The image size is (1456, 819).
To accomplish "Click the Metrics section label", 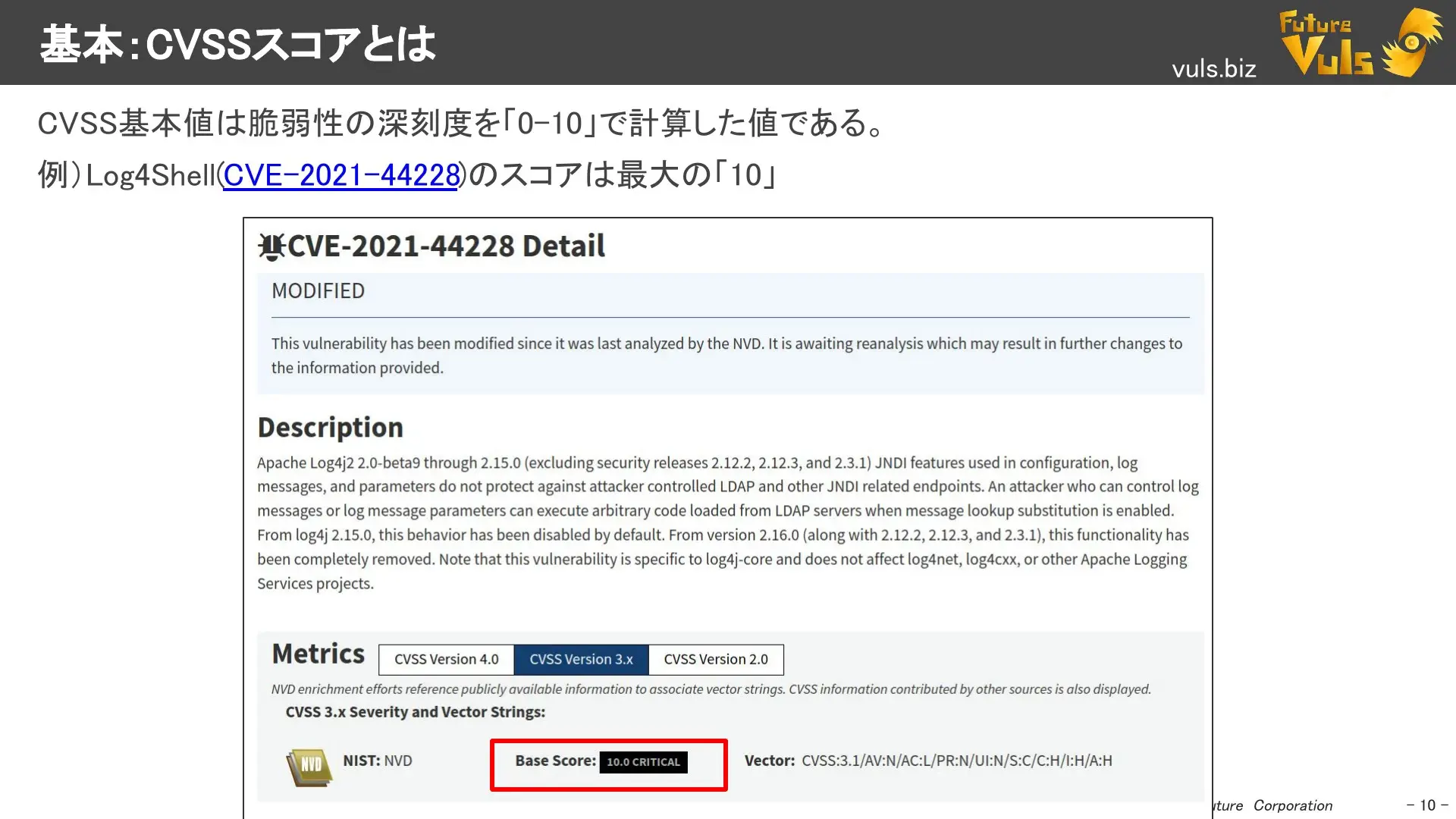I will pyautogui.click(x=318, y=654).
